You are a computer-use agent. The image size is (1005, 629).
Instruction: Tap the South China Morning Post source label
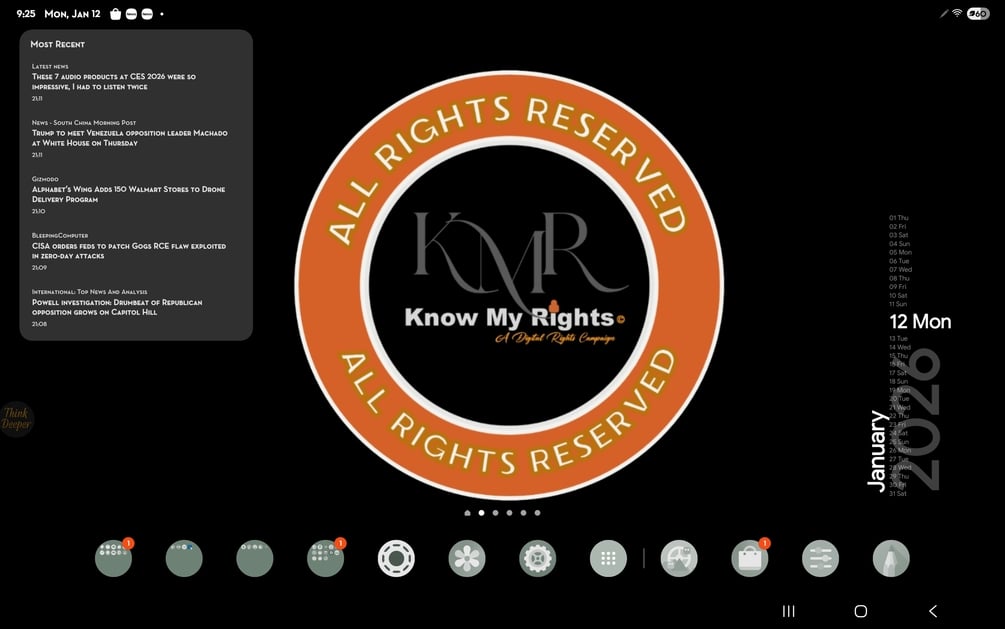84,122
